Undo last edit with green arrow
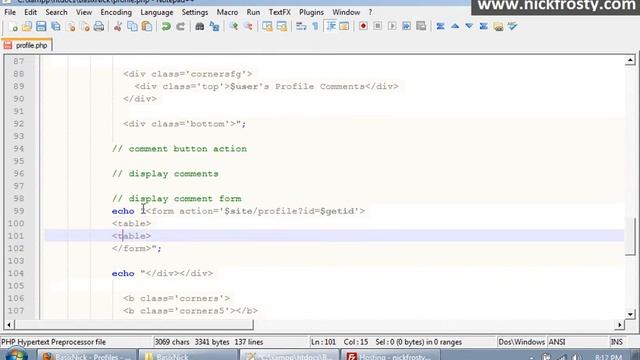This screenshot has height=360, width=640. tap(166, 27)
